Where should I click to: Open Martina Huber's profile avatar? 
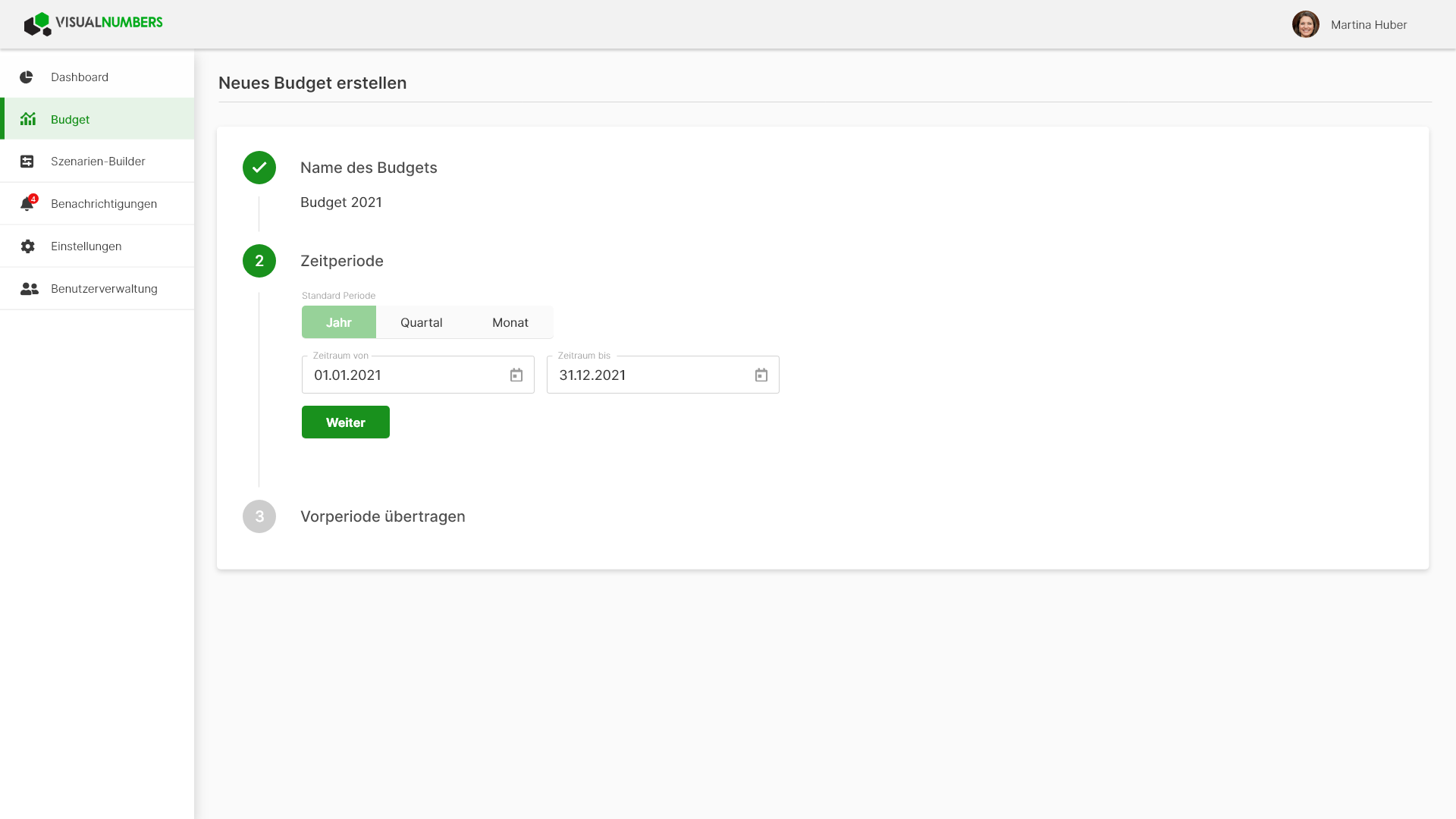pos(1305,24)
